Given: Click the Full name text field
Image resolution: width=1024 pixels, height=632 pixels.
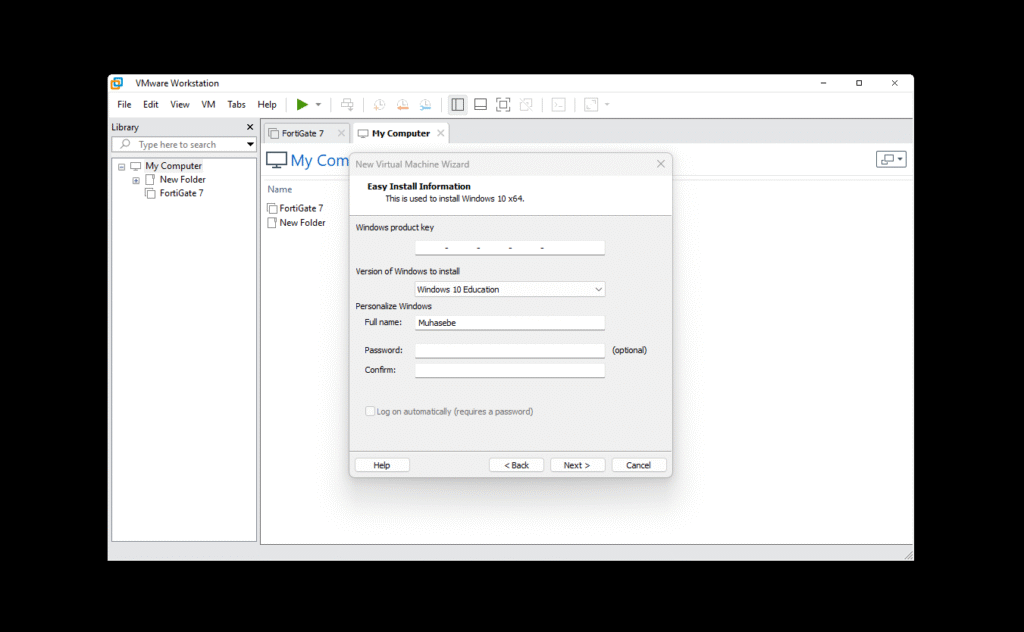Looking at the screenshot, I should click(x=510, y=323).
